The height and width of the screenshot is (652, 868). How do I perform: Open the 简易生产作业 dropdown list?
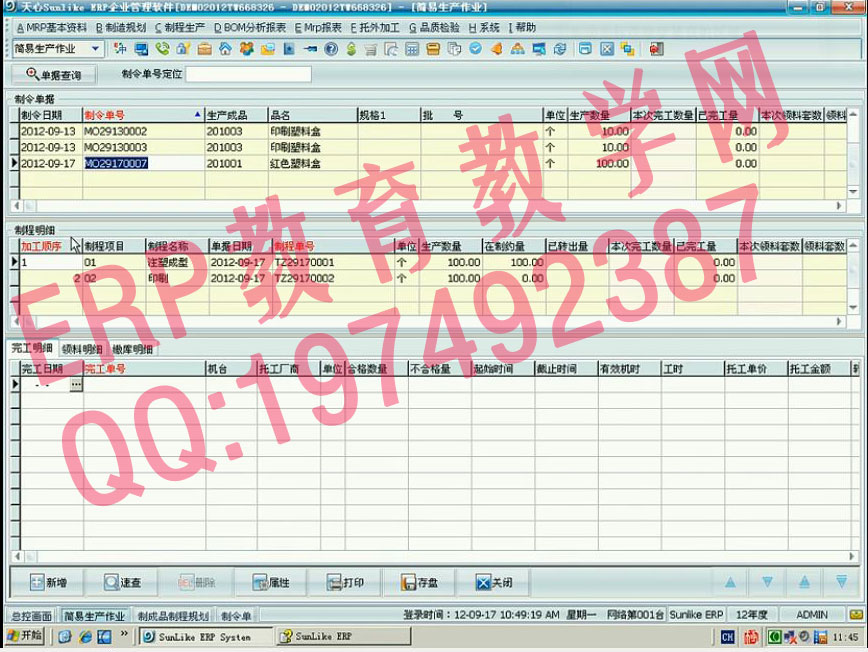click(x=96, y=49)
